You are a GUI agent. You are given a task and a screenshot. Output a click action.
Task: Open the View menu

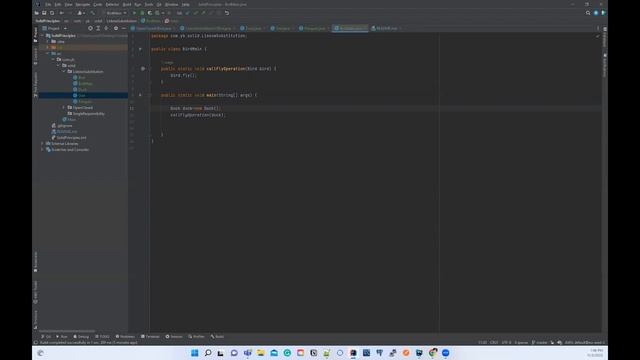click(x=68, y=4)
